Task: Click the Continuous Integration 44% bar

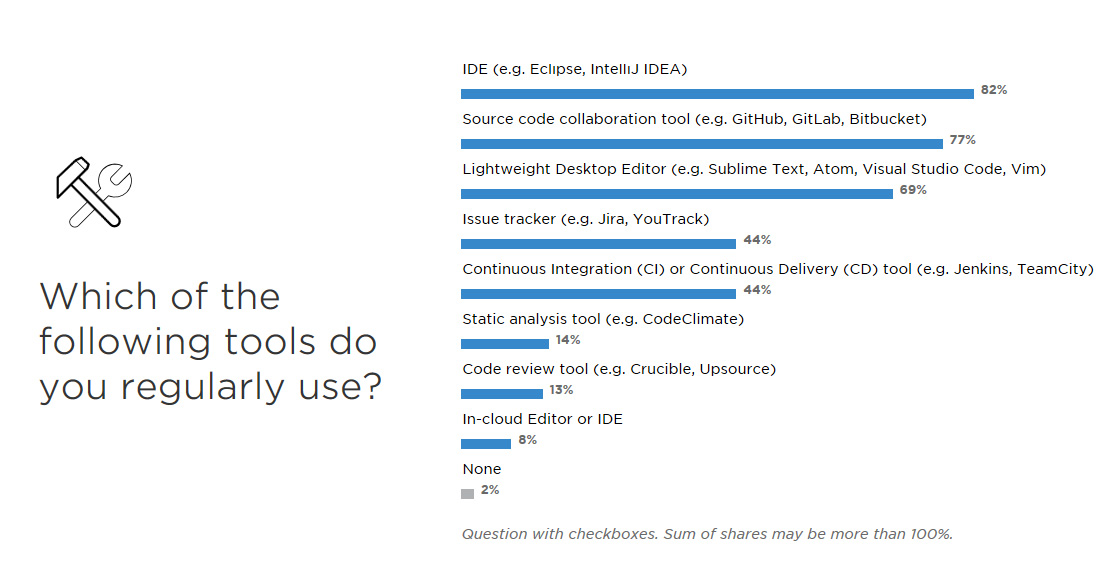Action: (599, 293)
